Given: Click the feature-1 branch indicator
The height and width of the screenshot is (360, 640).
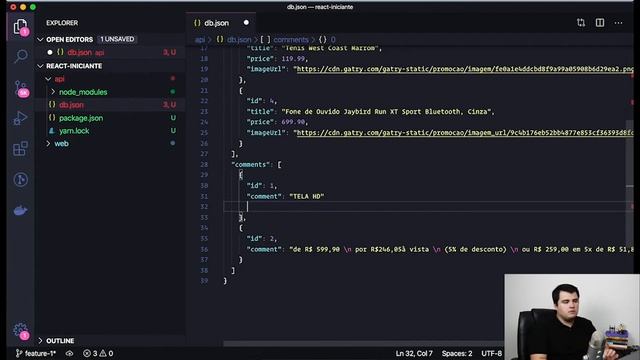Looking at the screenshot, I should [x=35, y=353].
